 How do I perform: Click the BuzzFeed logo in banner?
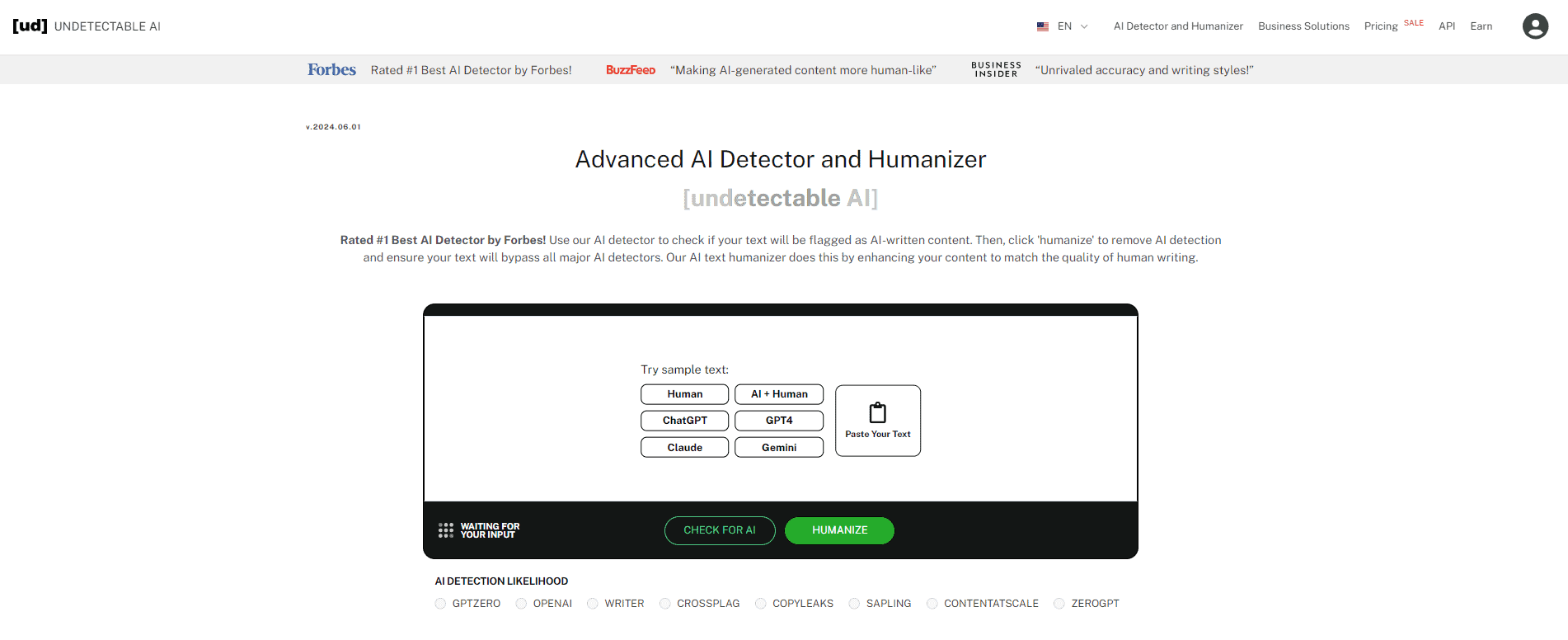[631, 70]
